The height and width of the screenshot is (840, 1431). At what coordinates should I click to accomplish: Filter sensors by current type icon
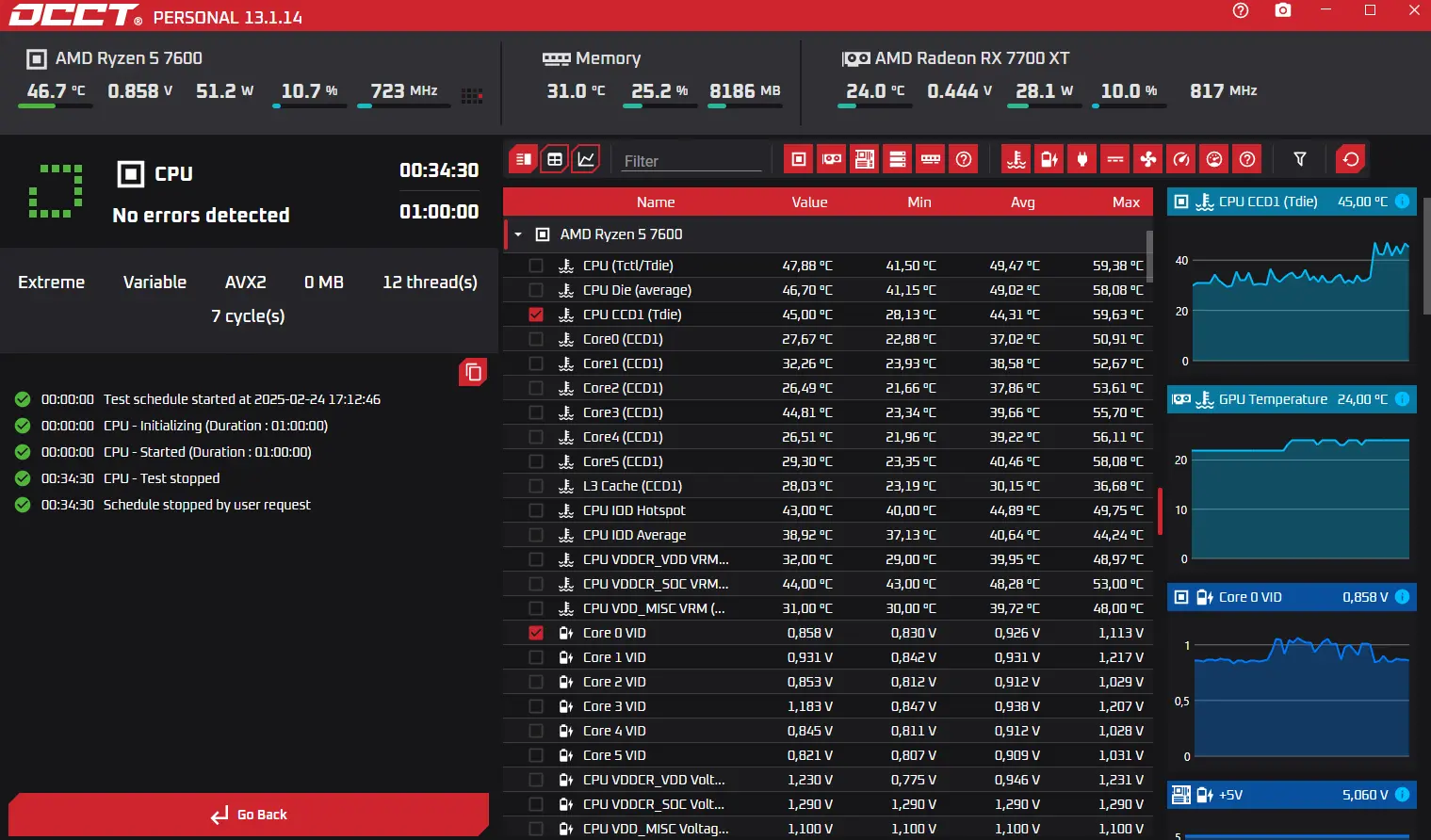[x=1115, y=159]
